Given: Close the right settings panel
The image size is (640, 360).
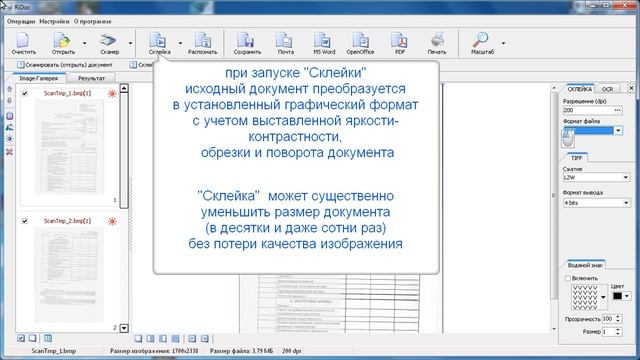Looking at the screenshot, I should pyautogui.click(x=631, y=88).
